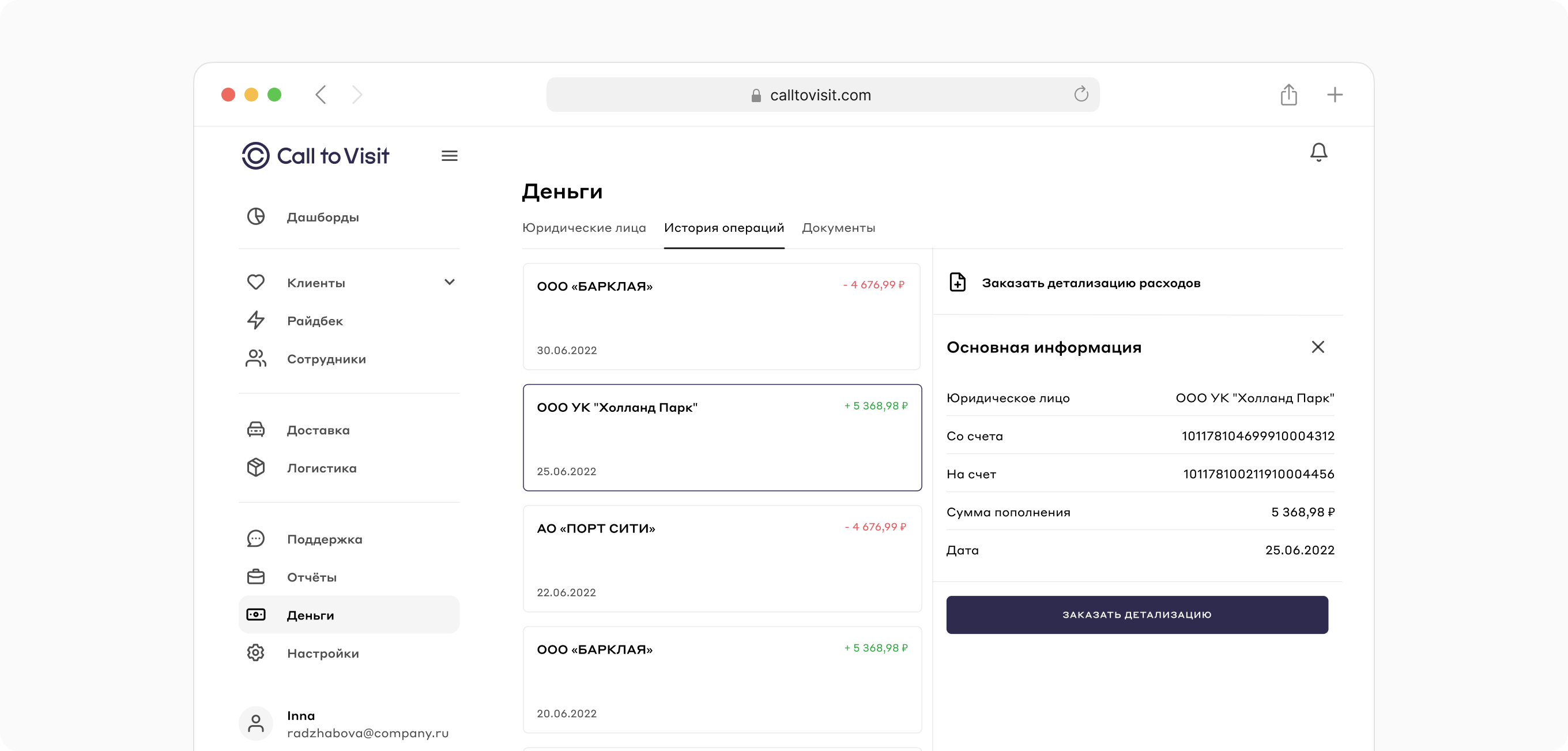1568x751 pixels.
Task: Expand the Клиенты submenu chevron
Action: 449,282
